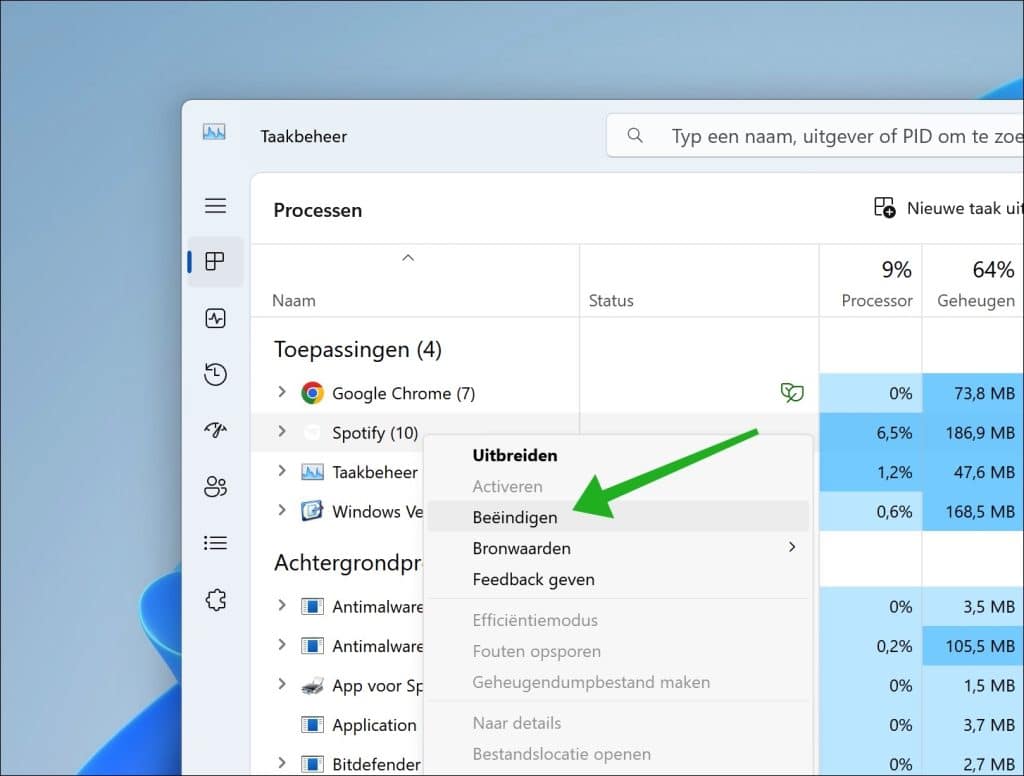Click the 73,8 MB memory value for Chrome
This screenshot has width=1024, height=776.
(984, 393)
